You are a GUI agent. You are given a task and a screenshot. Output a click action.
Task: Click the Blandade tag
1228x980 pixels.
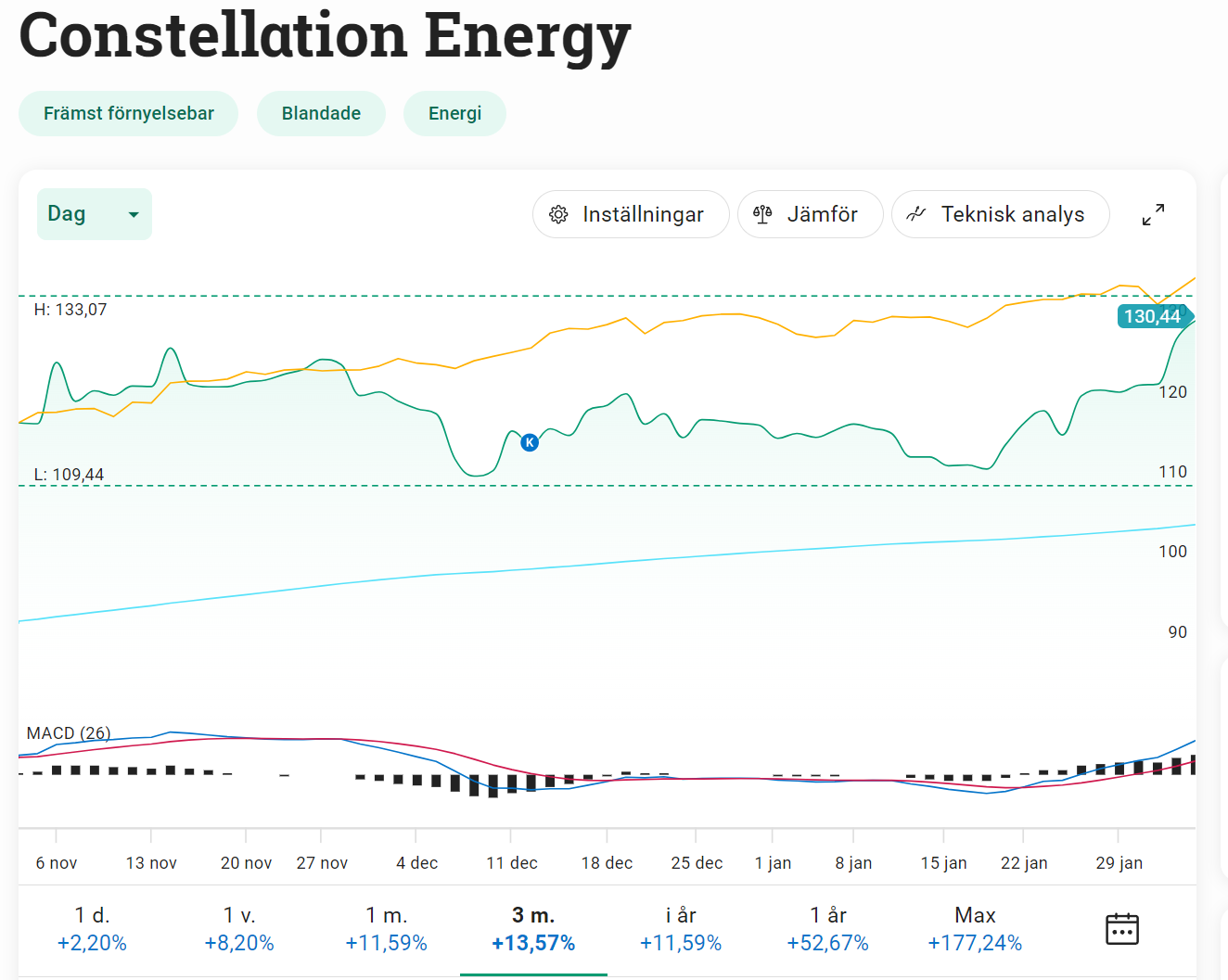point(321,114)
